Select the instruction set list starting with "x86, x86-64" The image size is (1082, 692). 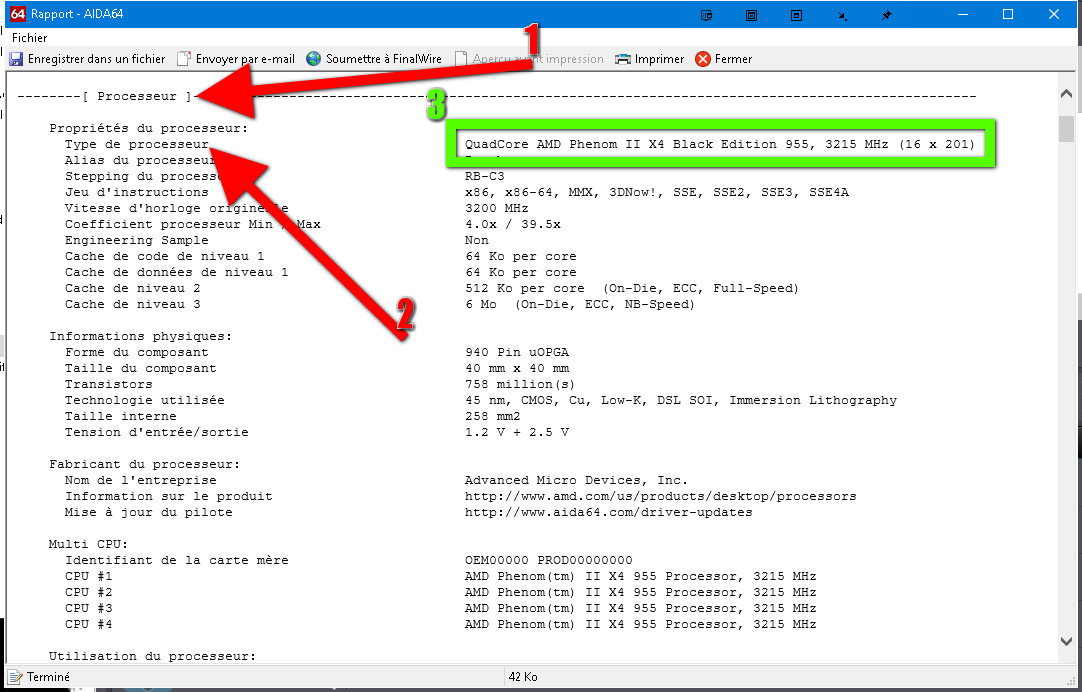(657, 192)
